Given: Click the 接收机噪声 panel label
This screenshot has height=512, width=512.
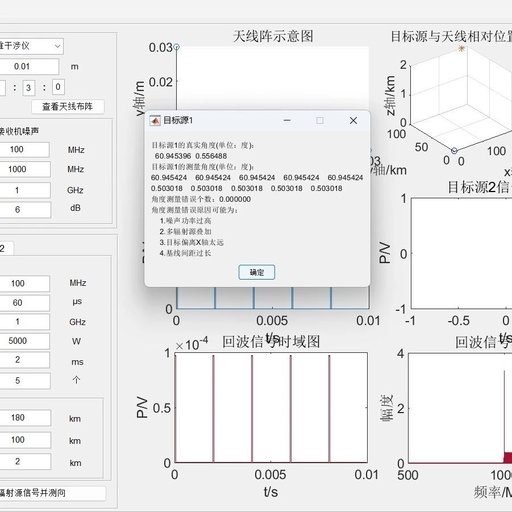Looking at the screenshot, I should pos(19,131).
